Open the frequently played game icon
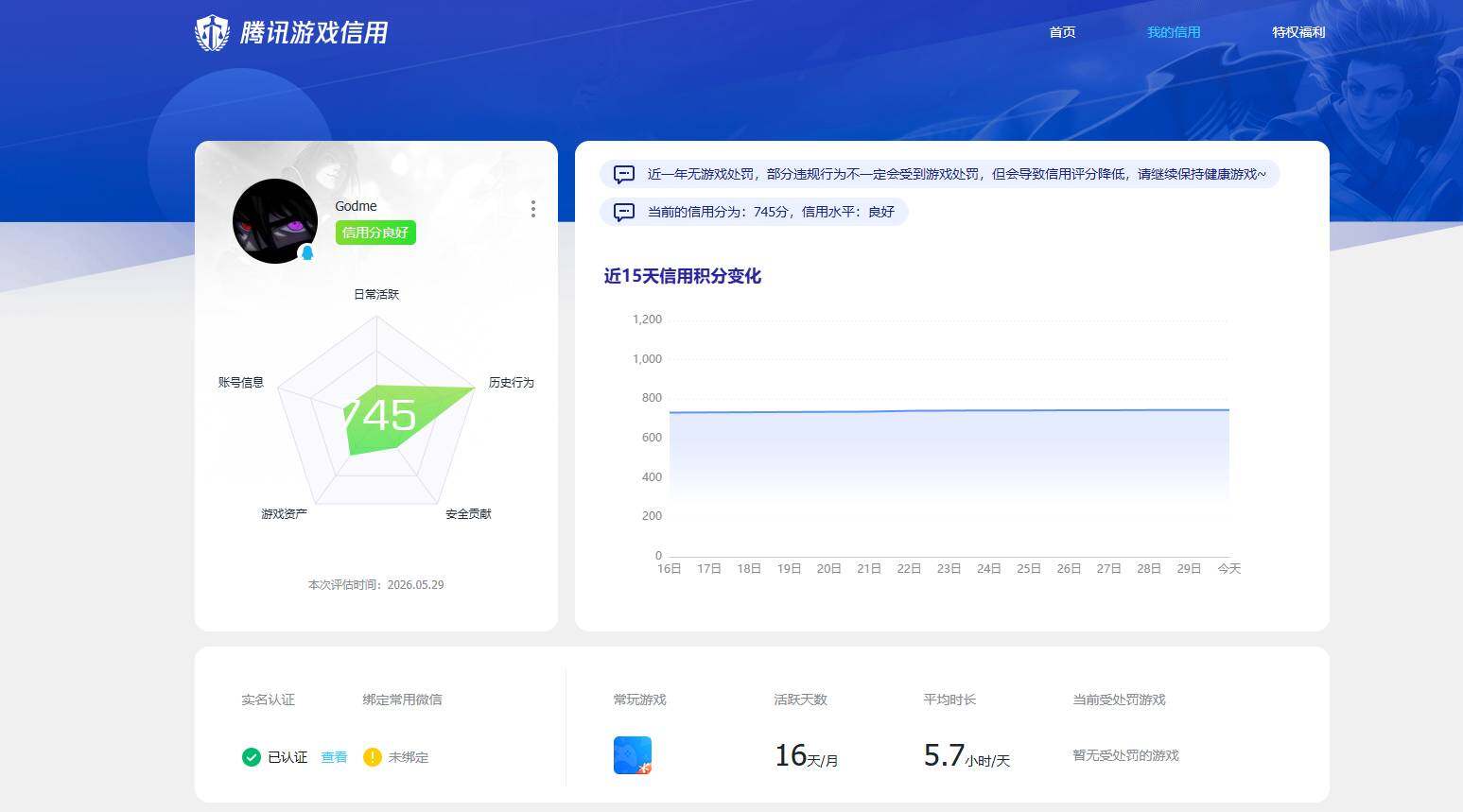The image size is (1463, 812). click(633, 755)
